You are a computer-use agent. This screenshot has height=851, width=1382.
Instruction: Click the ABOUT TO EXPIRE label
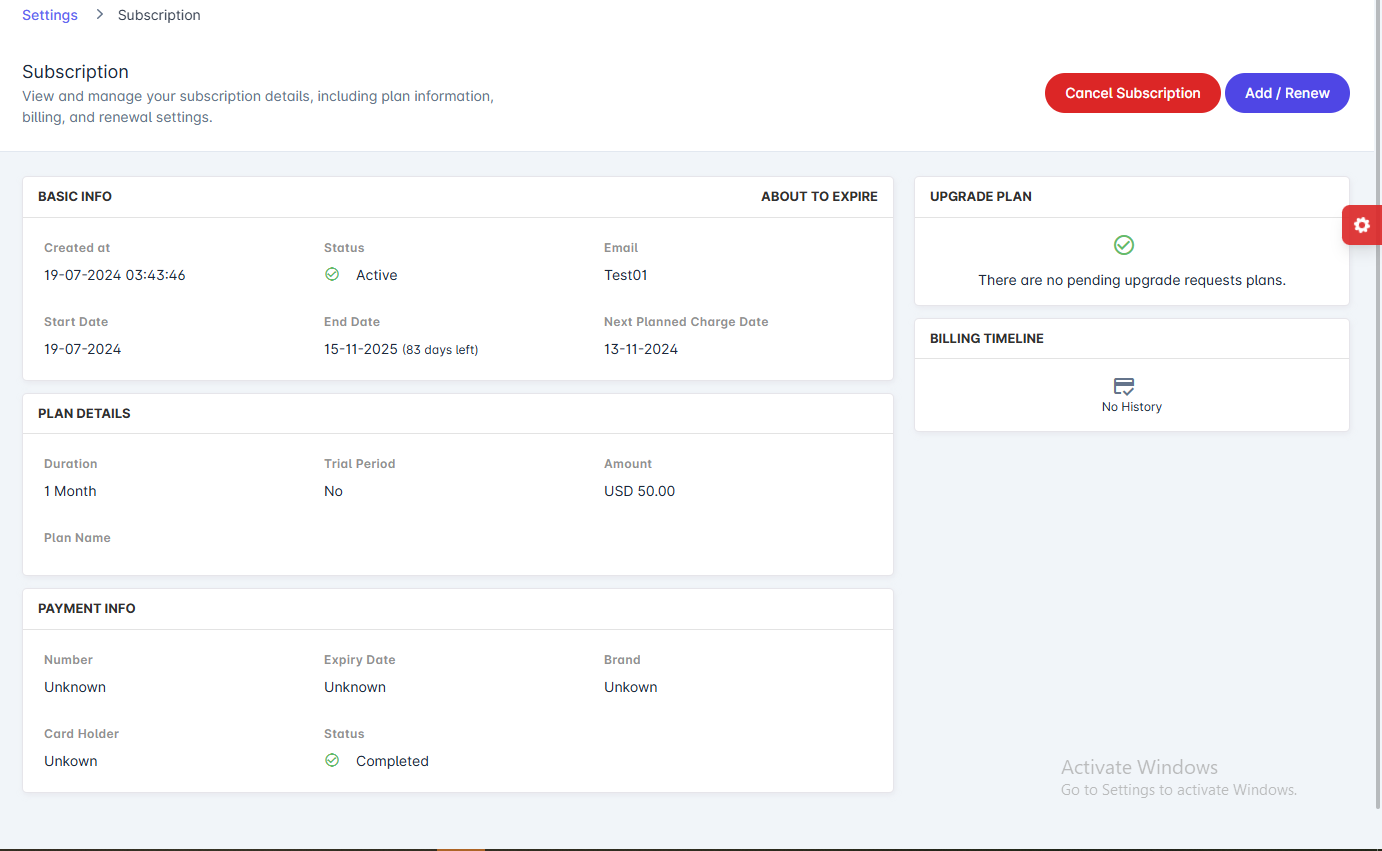click(x=819, y=197)
